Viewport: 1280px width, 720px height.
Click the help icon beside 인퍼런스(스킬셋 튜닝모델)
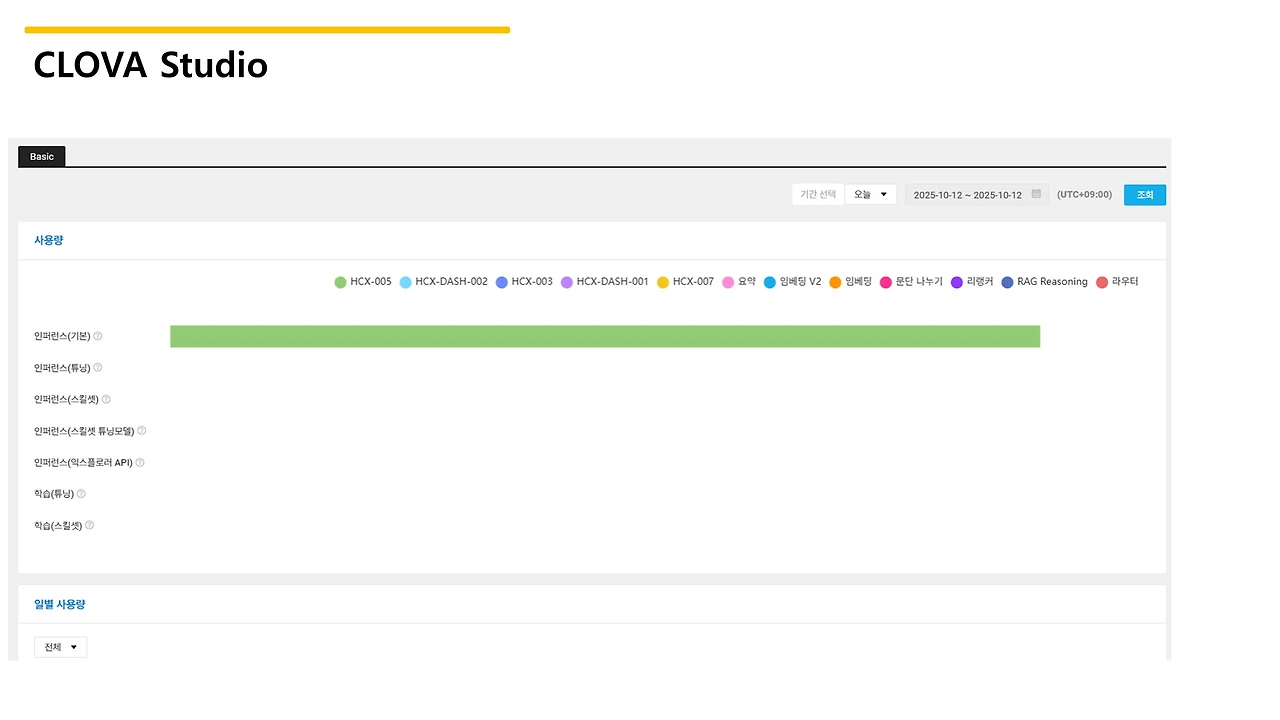pos(141,431)
